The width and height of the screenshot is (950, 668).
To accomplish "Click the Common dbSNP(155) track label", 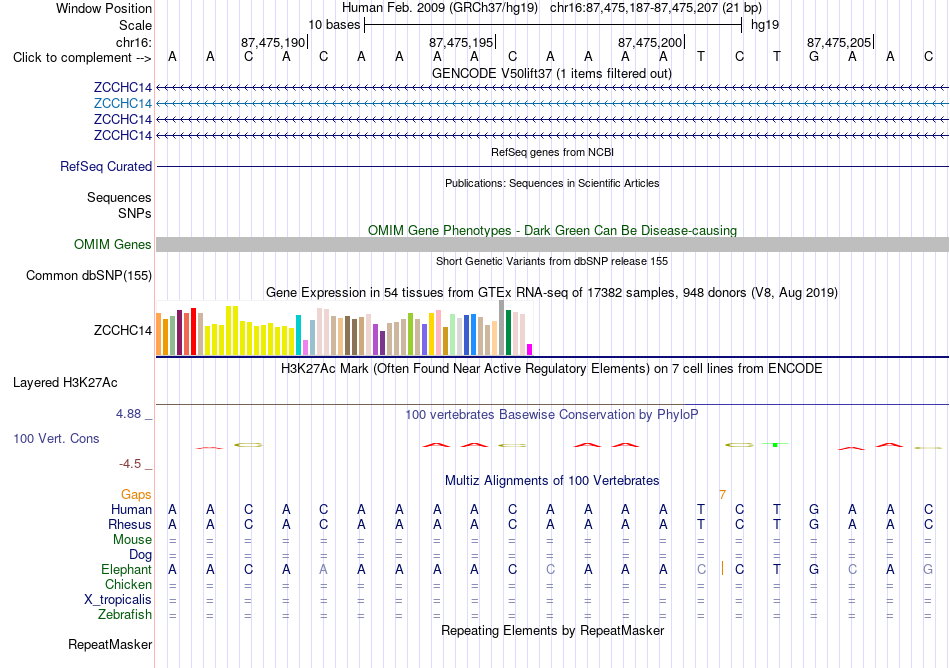I will tap(88, 275).
